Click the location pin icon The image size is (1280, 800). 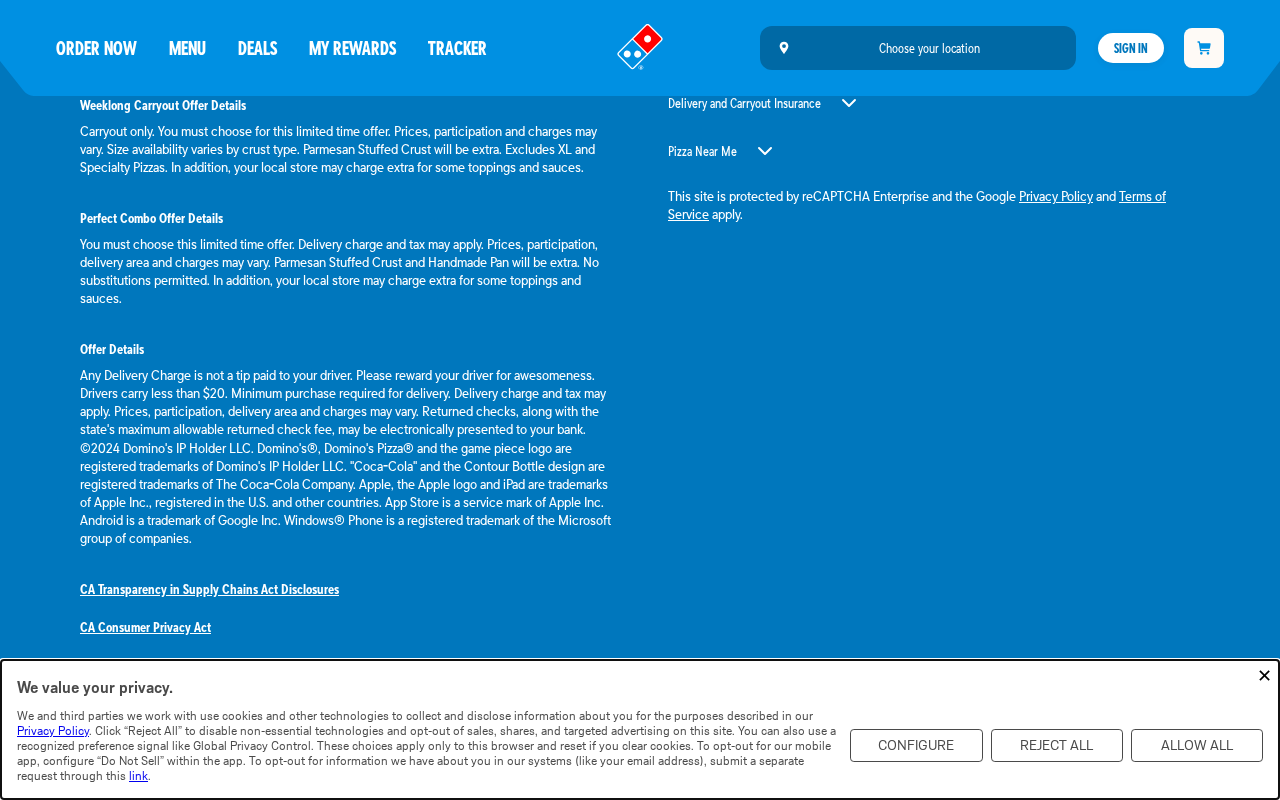tap(784, 48)
